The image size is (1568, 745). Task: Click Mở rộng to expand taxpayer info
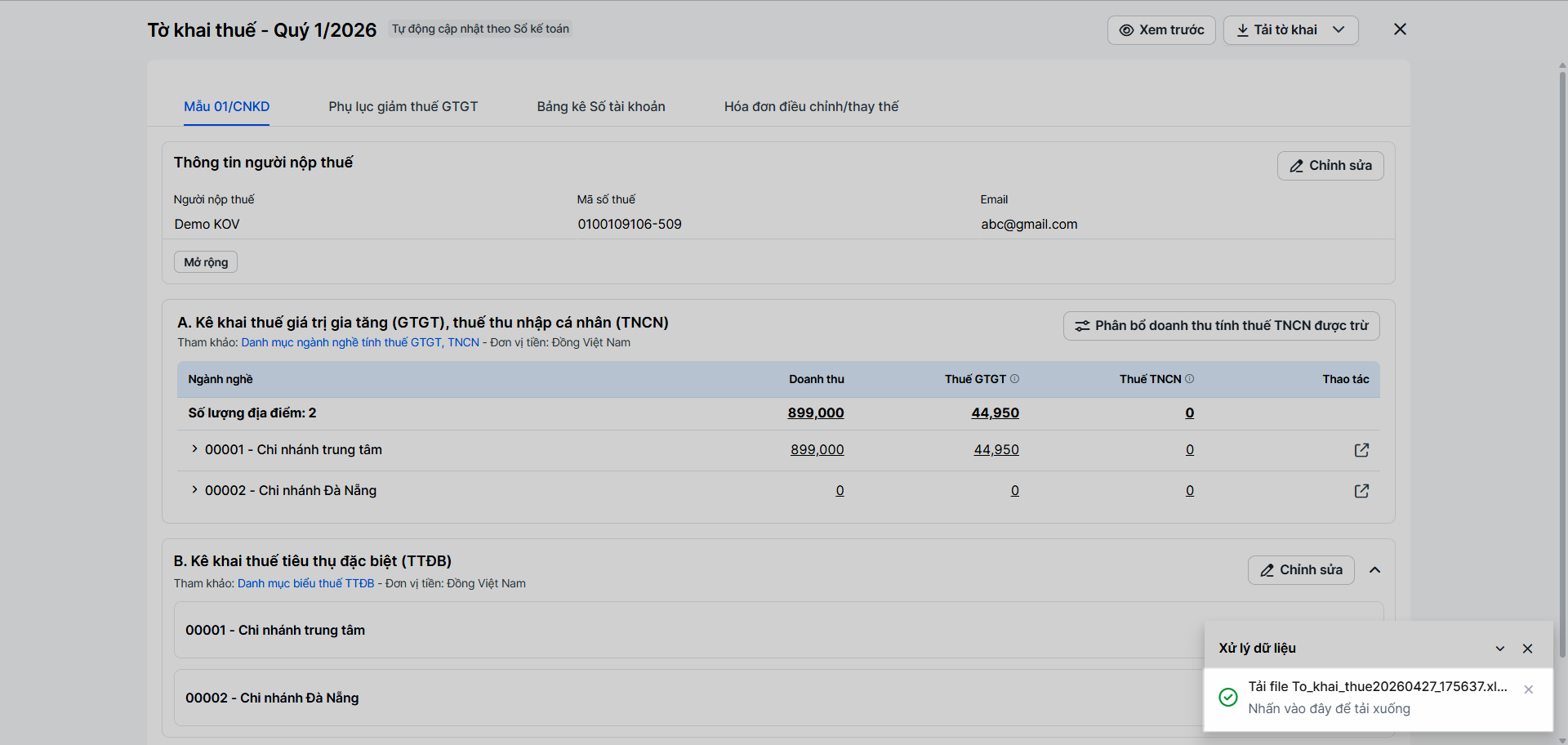click(206, 262)
